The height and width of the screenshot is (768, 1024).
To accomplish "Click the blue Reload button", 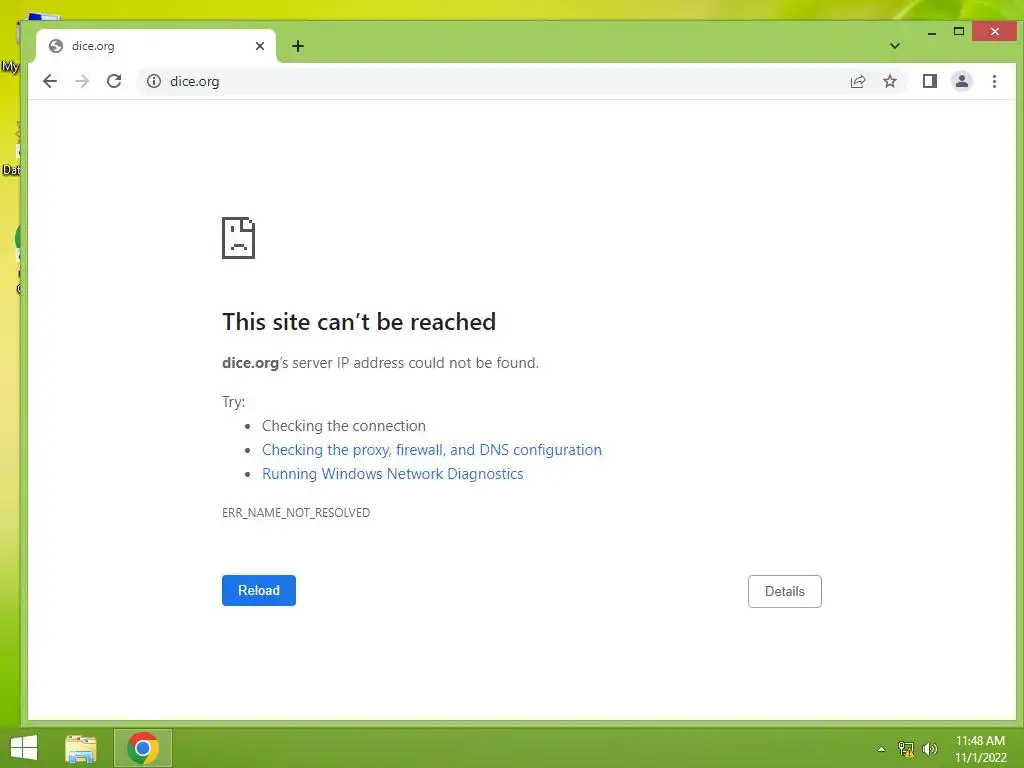I will click(259, 590).
